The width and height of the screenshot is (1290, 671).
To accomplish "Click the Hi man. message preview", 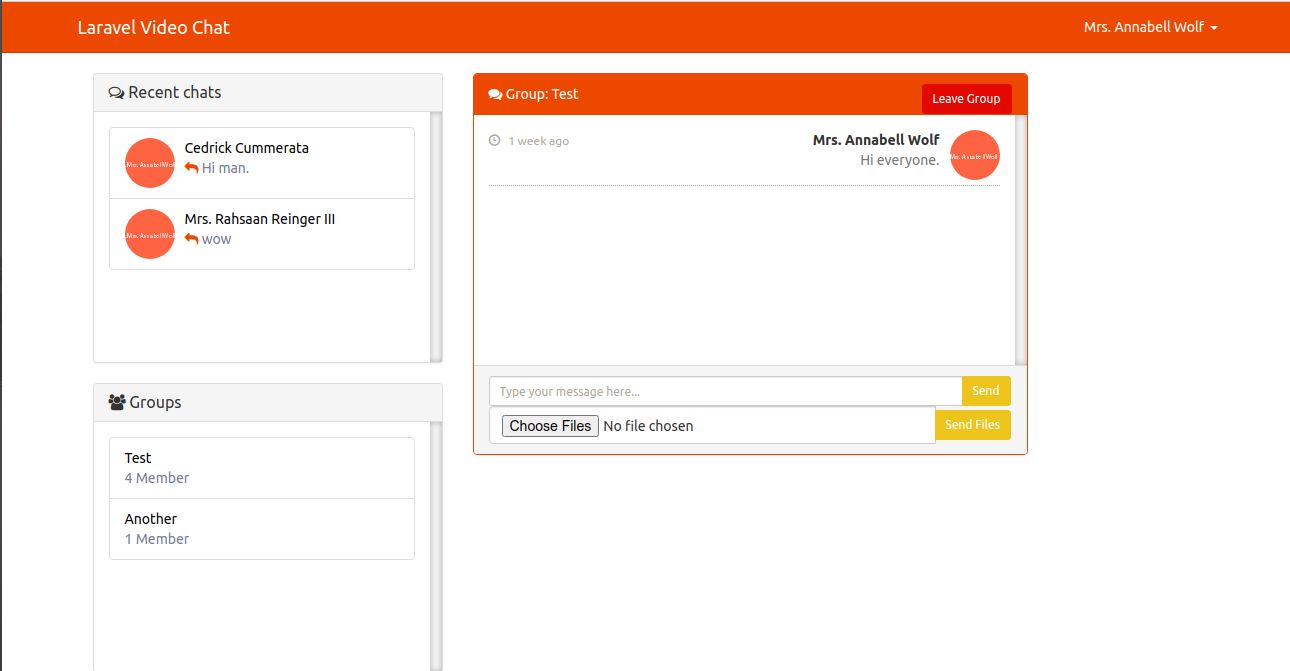I will pos(225,168).
